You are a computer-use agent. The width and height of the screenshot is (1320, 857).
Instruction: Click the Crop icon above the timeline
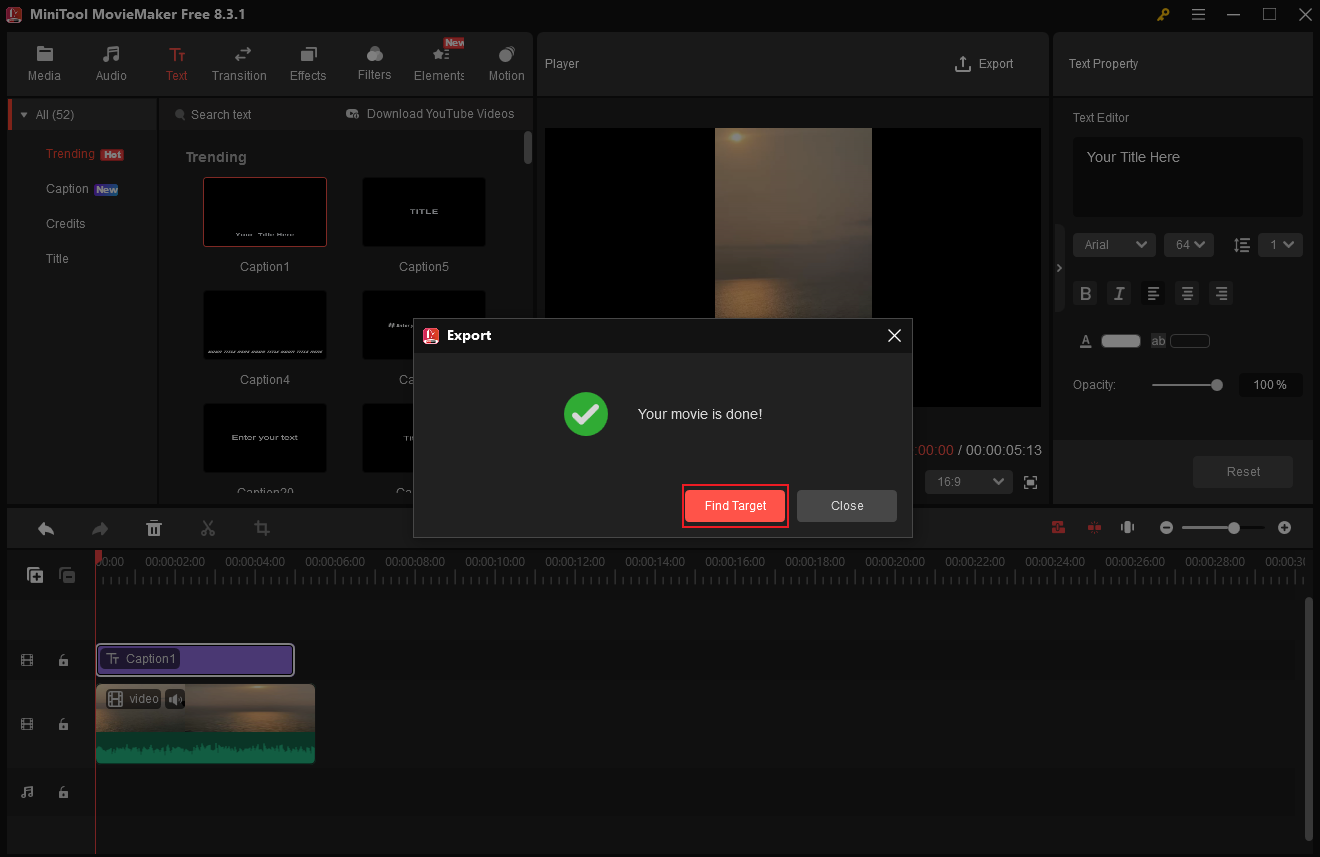pyautogui.click(x=261, y=527)
